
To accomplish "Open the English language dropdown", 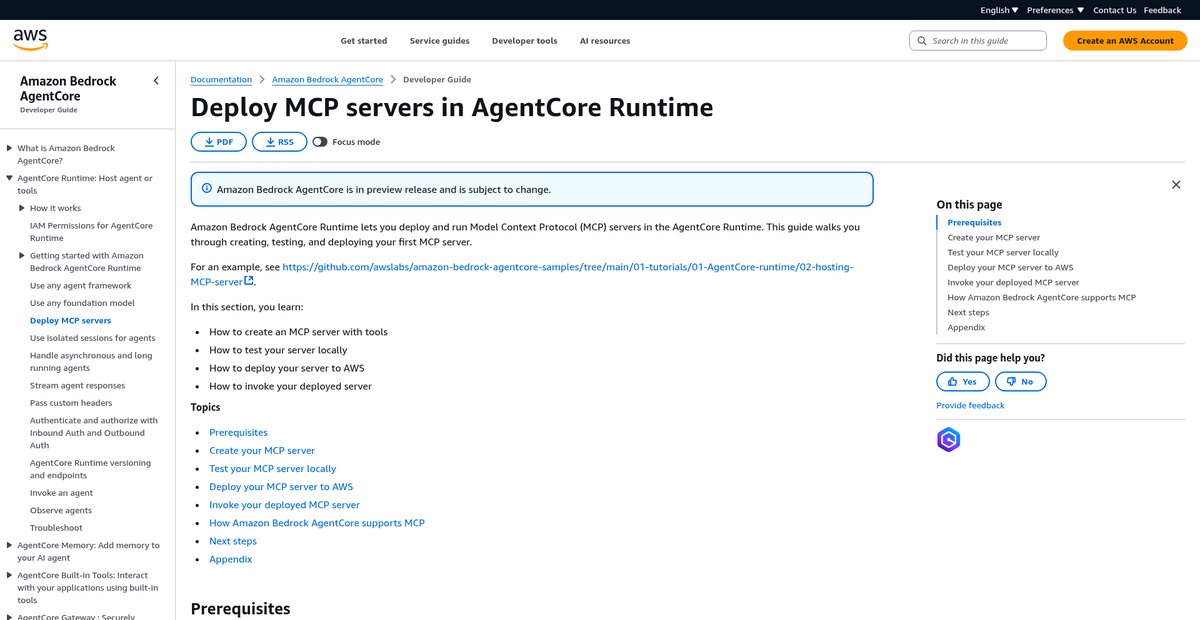I will tap(999, 10).
